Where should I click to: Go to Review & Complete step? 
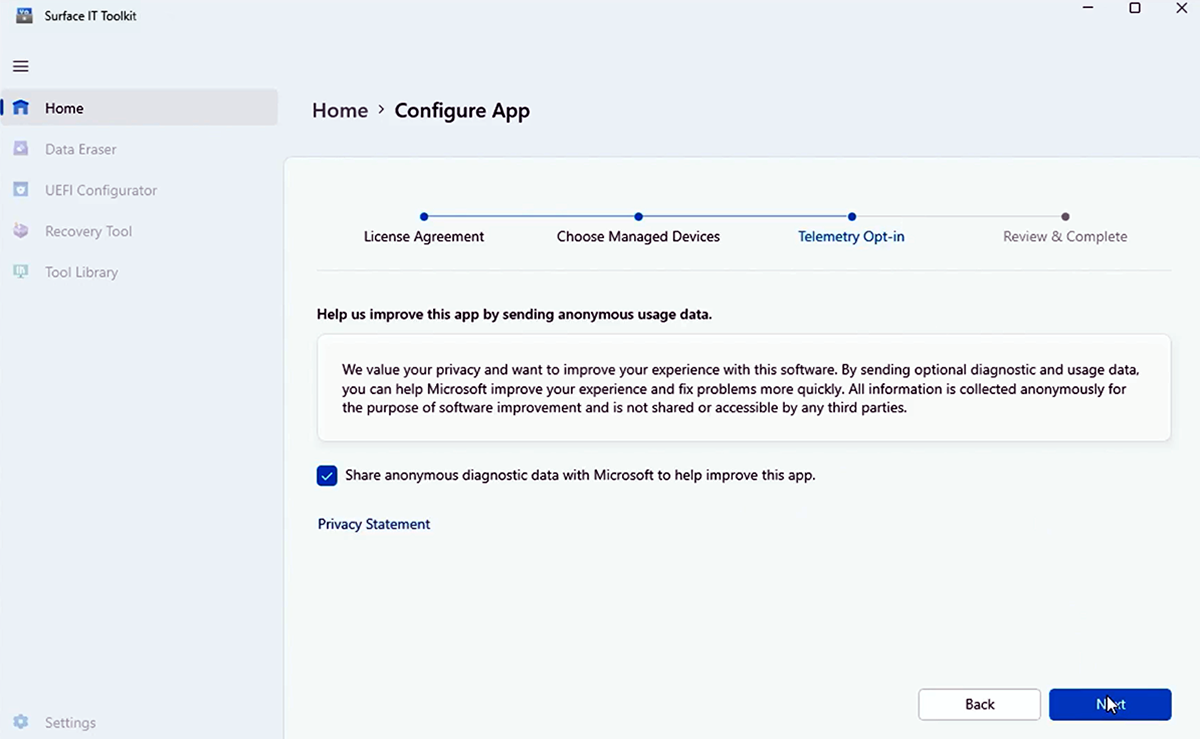[x=1065, y=217]
